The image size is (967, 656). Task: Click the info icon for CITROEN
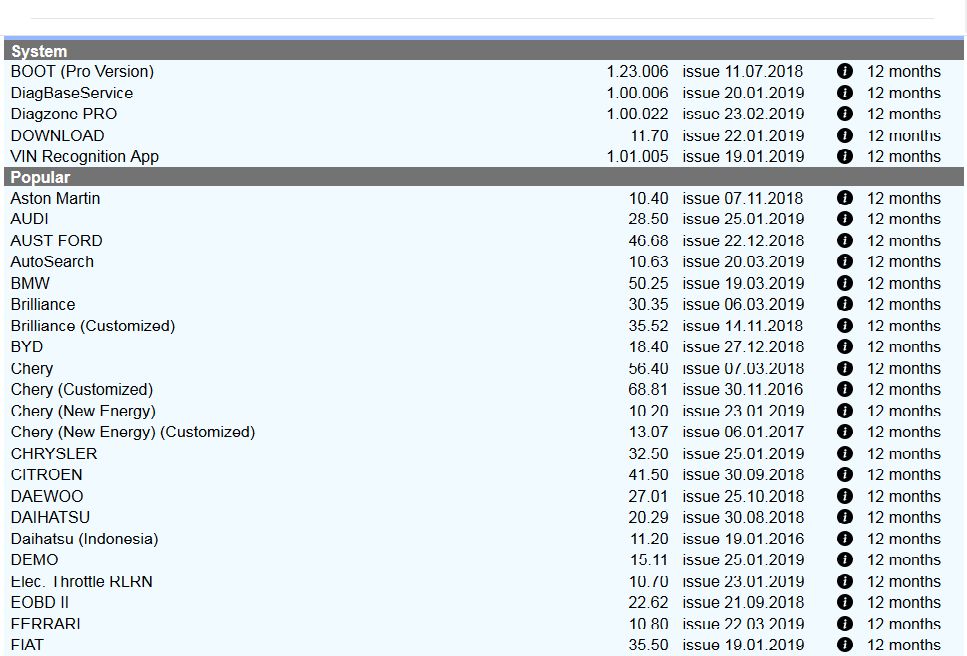tap(845, 474)
